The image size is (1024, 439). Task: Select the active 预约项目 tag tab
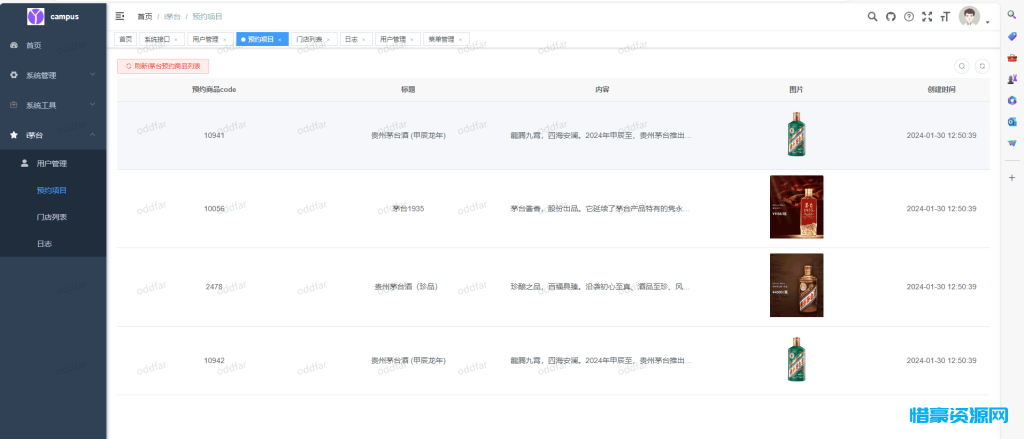click(x=263, y=39)
